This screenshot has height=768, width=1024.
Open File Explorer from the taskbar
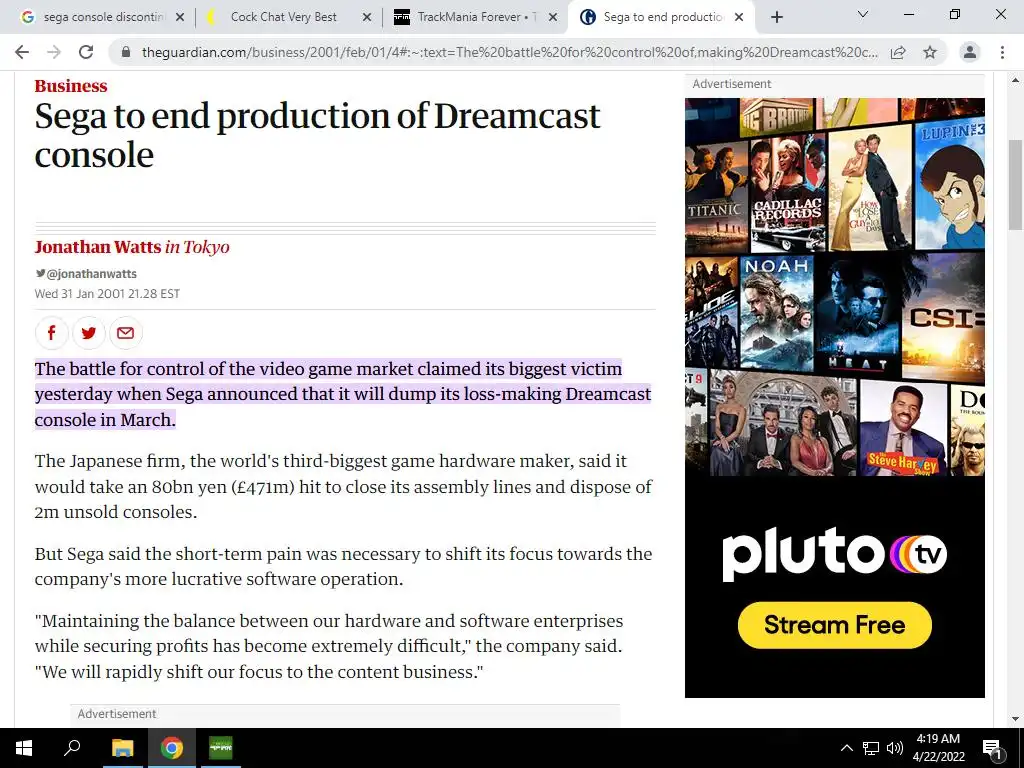[122, 748]
